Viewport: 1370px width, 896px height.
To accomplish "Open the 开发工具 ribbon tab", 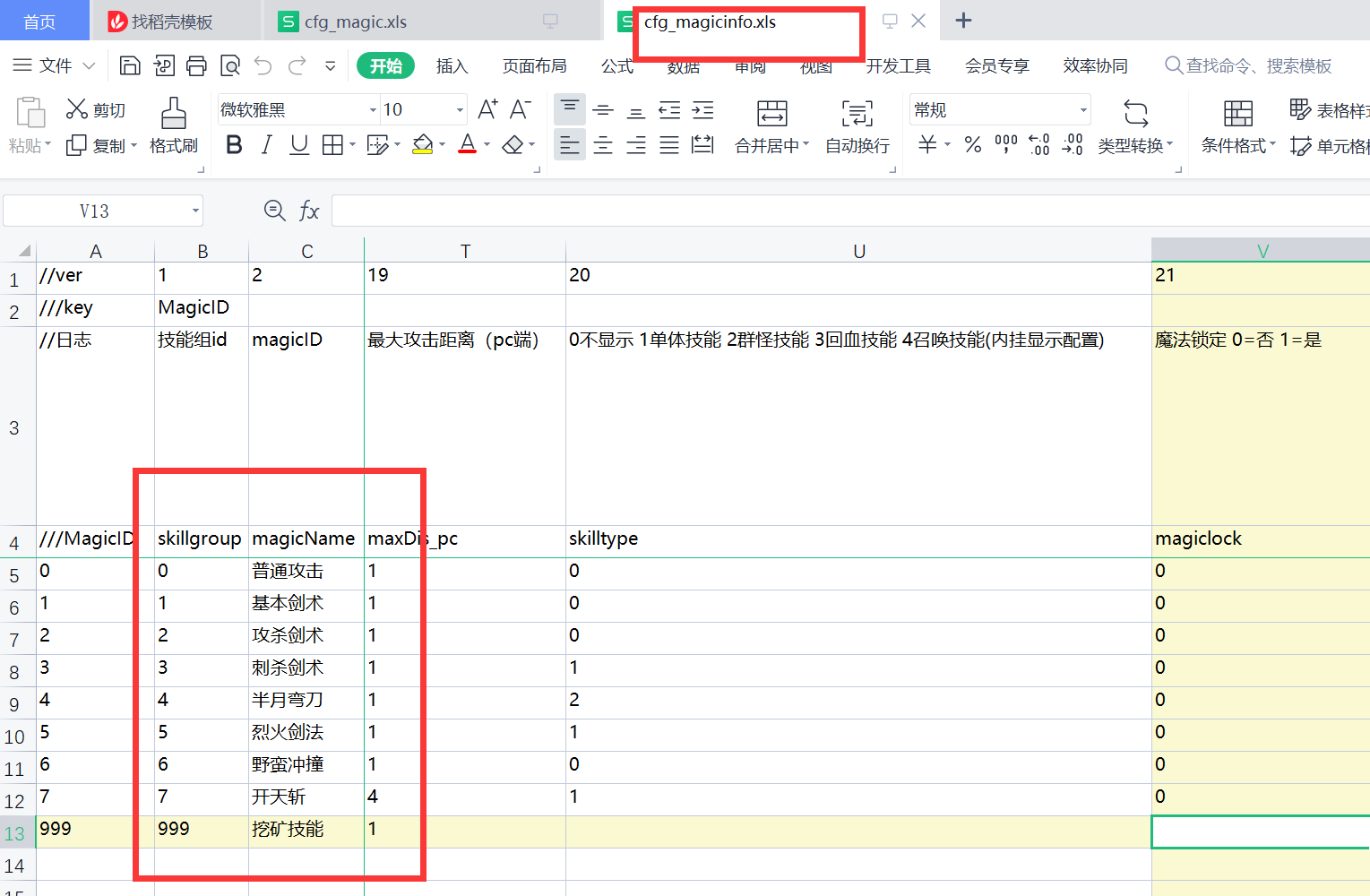I will [898, 65].
